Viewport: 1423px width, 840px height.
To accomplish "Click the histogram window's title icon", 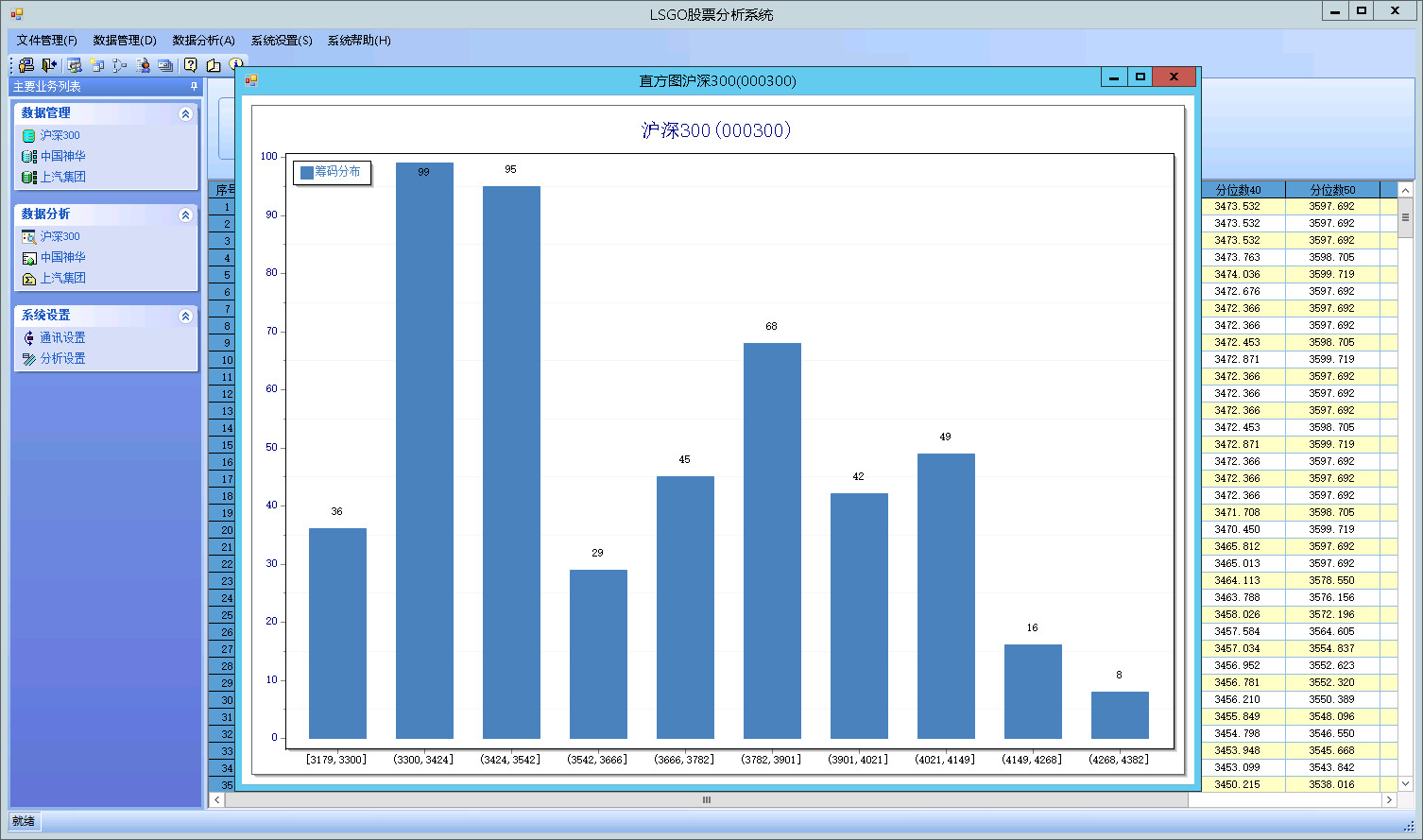I will click(x=251, y=80).
